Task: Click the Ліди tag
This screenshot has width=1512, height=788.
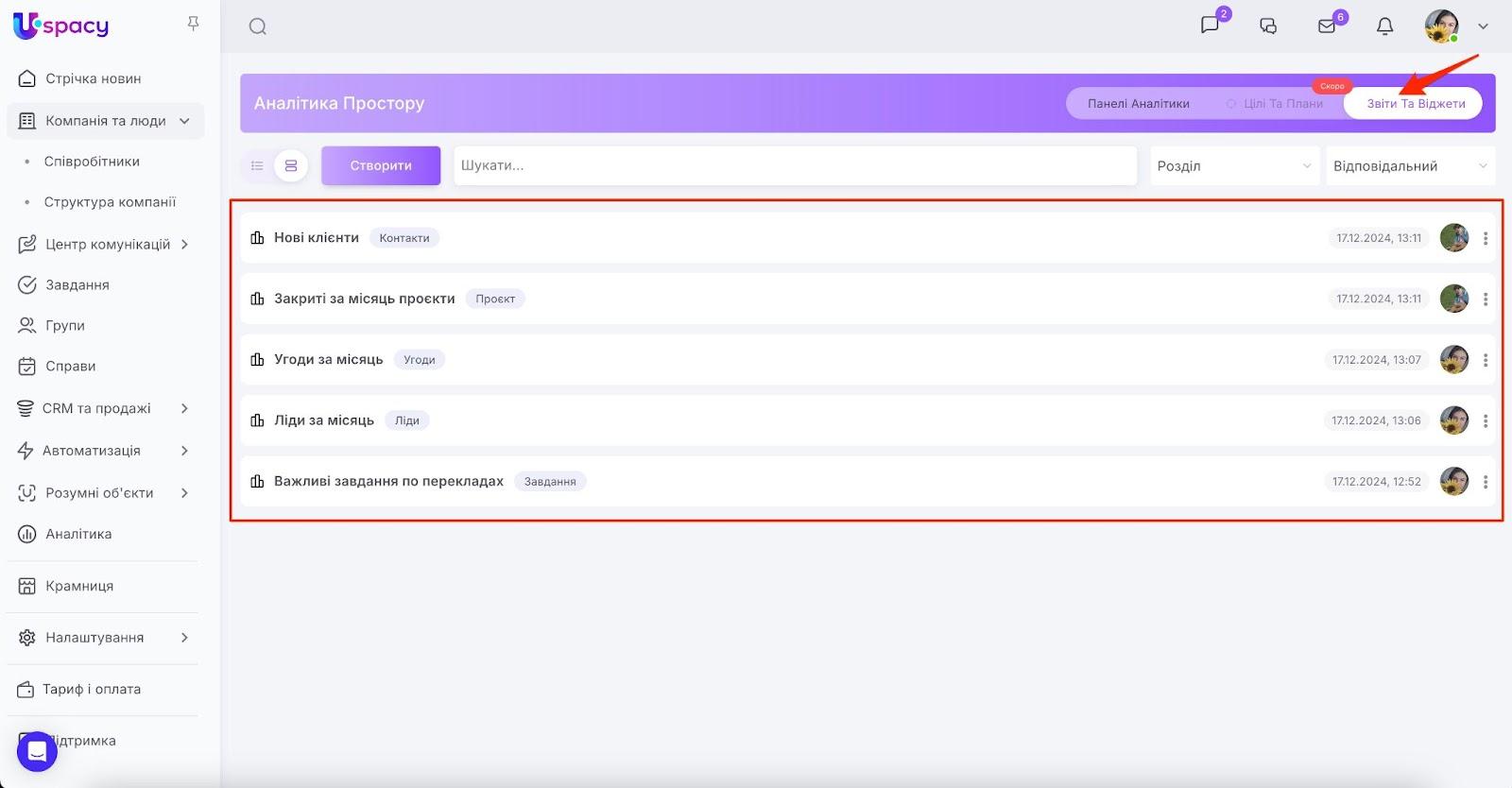Action: [x=407, y=420]
